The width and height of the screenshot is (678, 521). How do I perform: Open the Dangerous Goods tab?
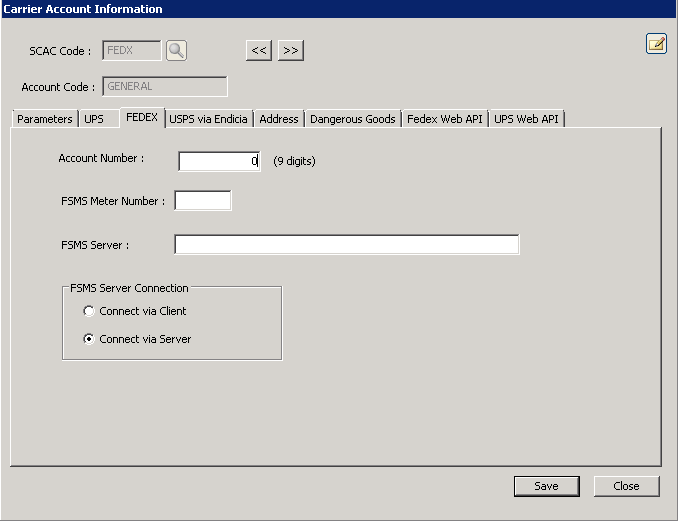click(x=352, y=119)
